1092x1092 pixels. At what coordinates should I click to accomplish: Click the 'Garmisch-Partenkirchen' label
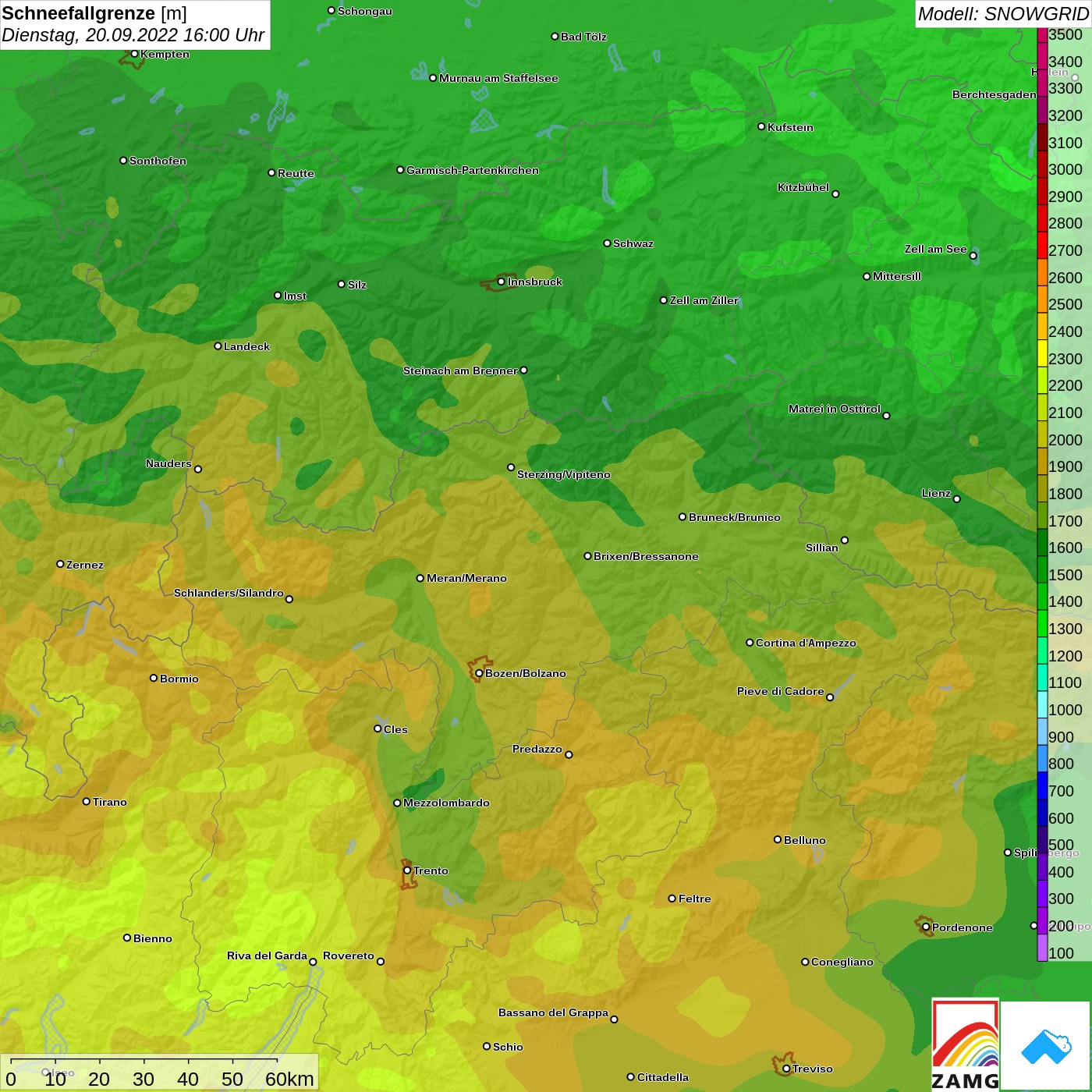click(473, 170)
